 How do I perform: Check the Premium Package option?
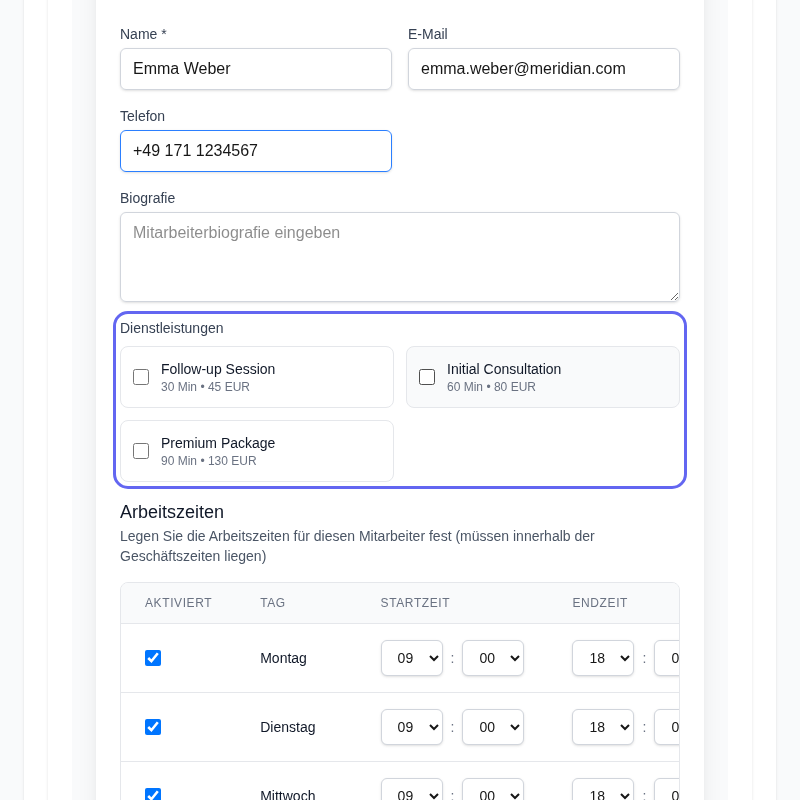tap(141, 451)
